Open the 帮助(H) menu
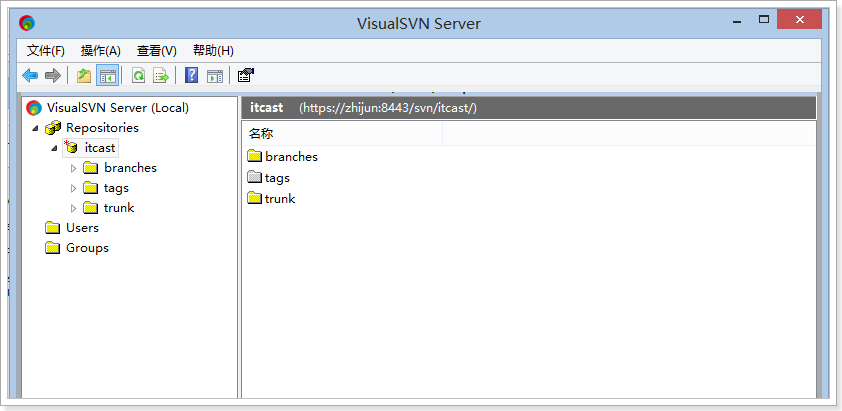The image size is (842, 411). [213, 51]
